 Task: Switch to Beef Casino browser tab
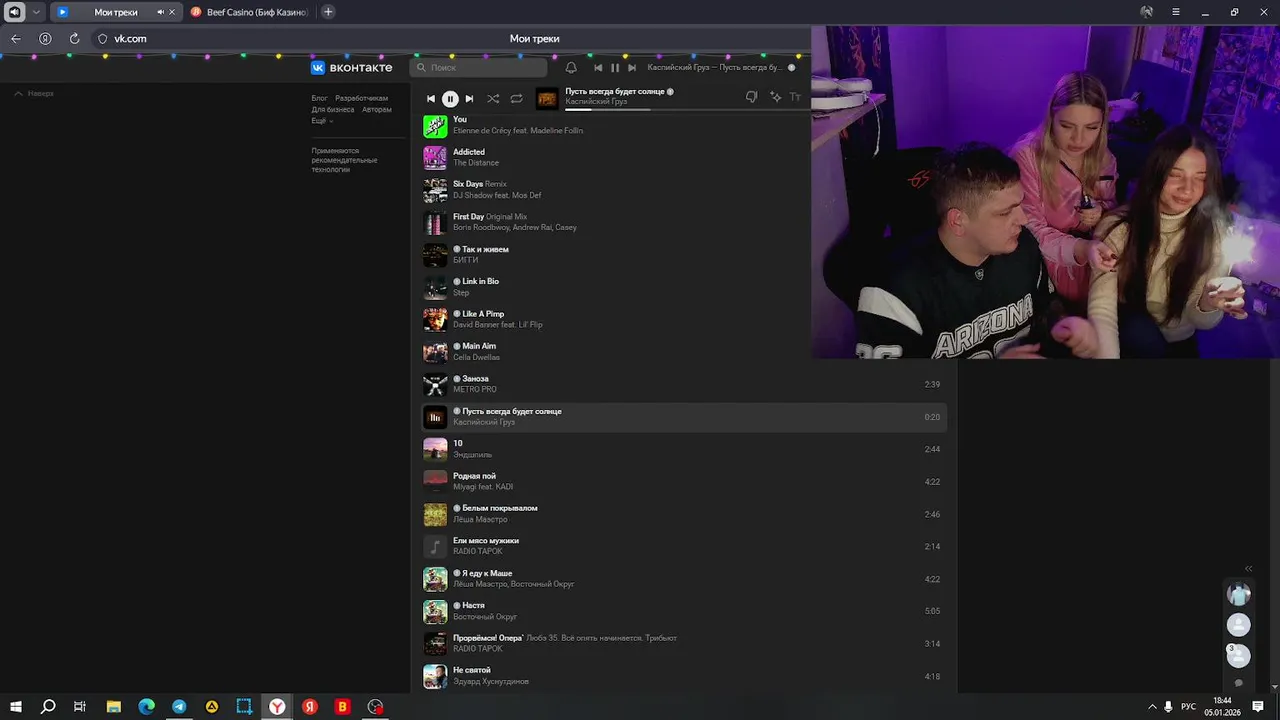[x=249, y=12]
